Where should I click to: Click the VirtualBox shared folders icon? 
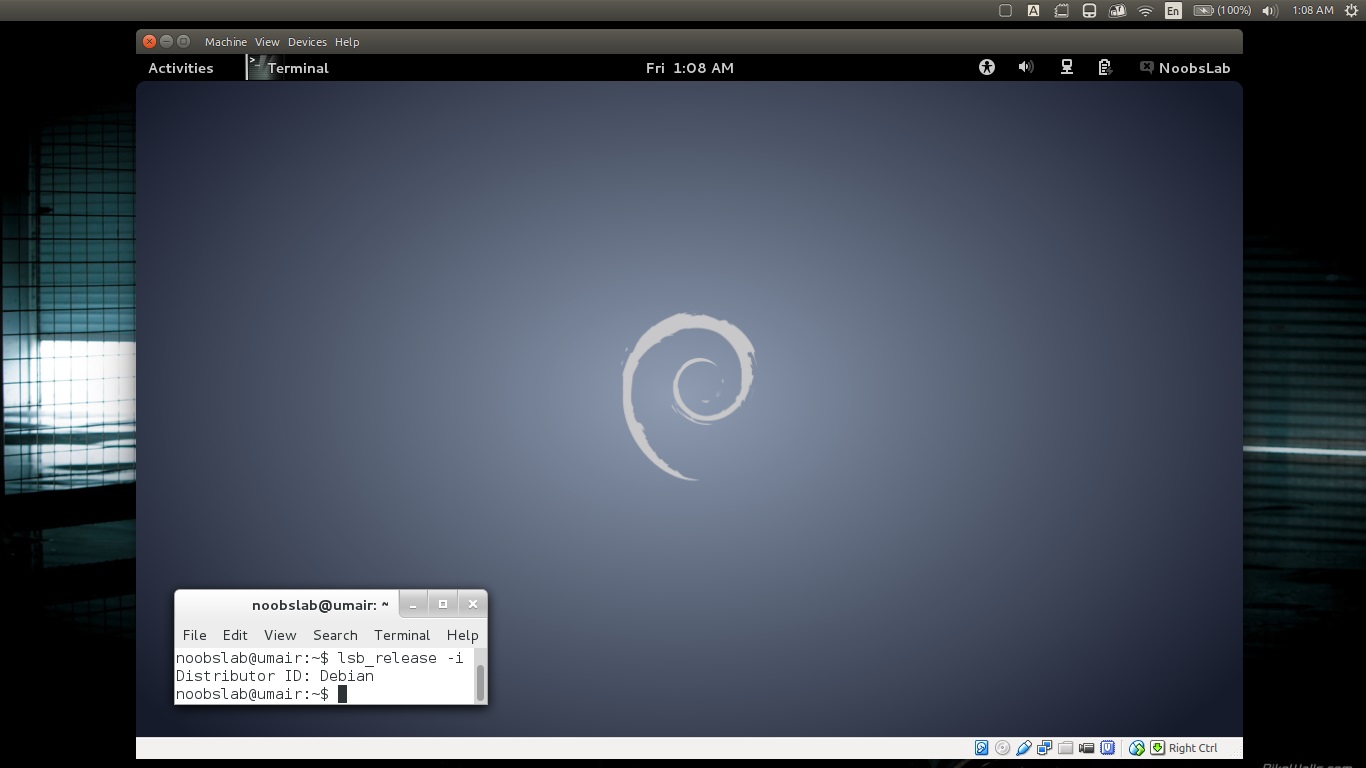point(1065,748)
